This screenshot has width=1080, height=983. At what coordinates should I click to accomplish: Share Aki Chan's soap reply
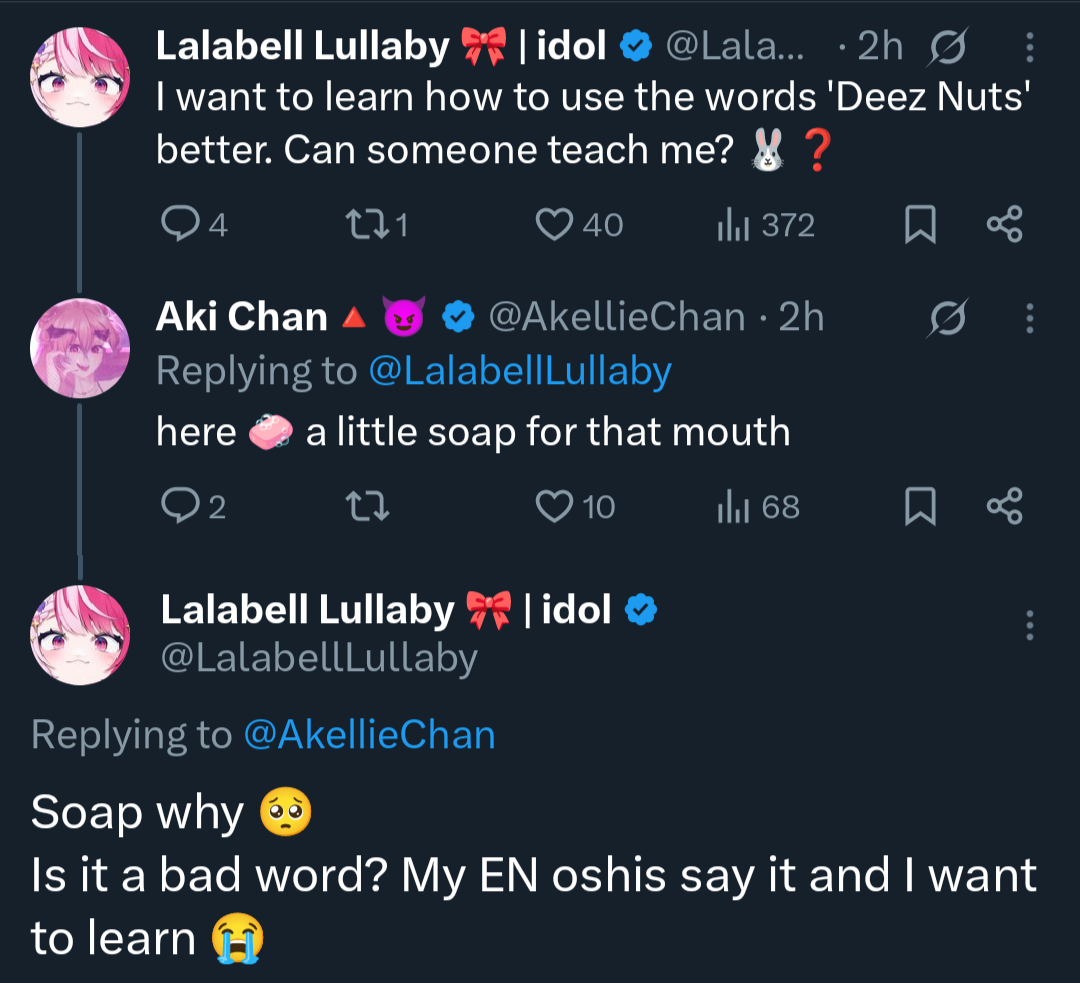(x=1004, y=507)
